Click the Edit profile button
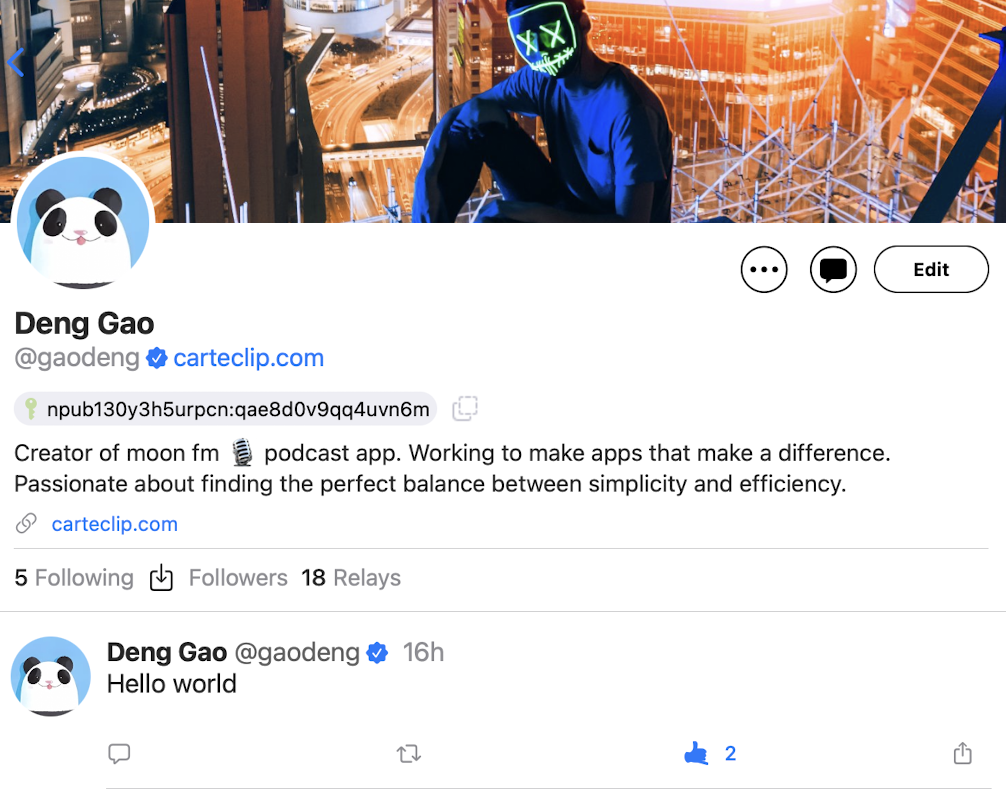This screenshot has width=1006, height=800. point(931,269)
